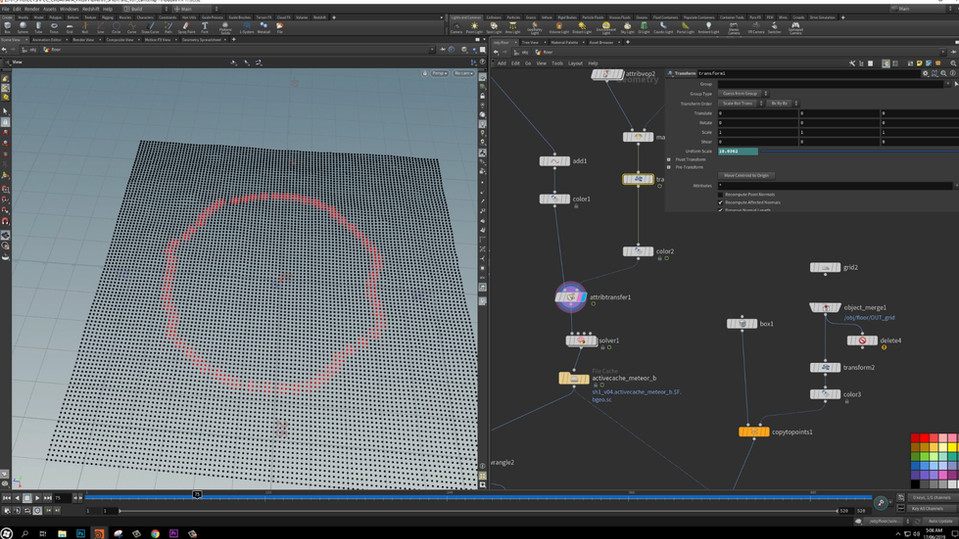Image resolution: width=959 pixels, height=539 pixels.
Task: Select the attribtransfer1 node icon
Action: point(571,296)
